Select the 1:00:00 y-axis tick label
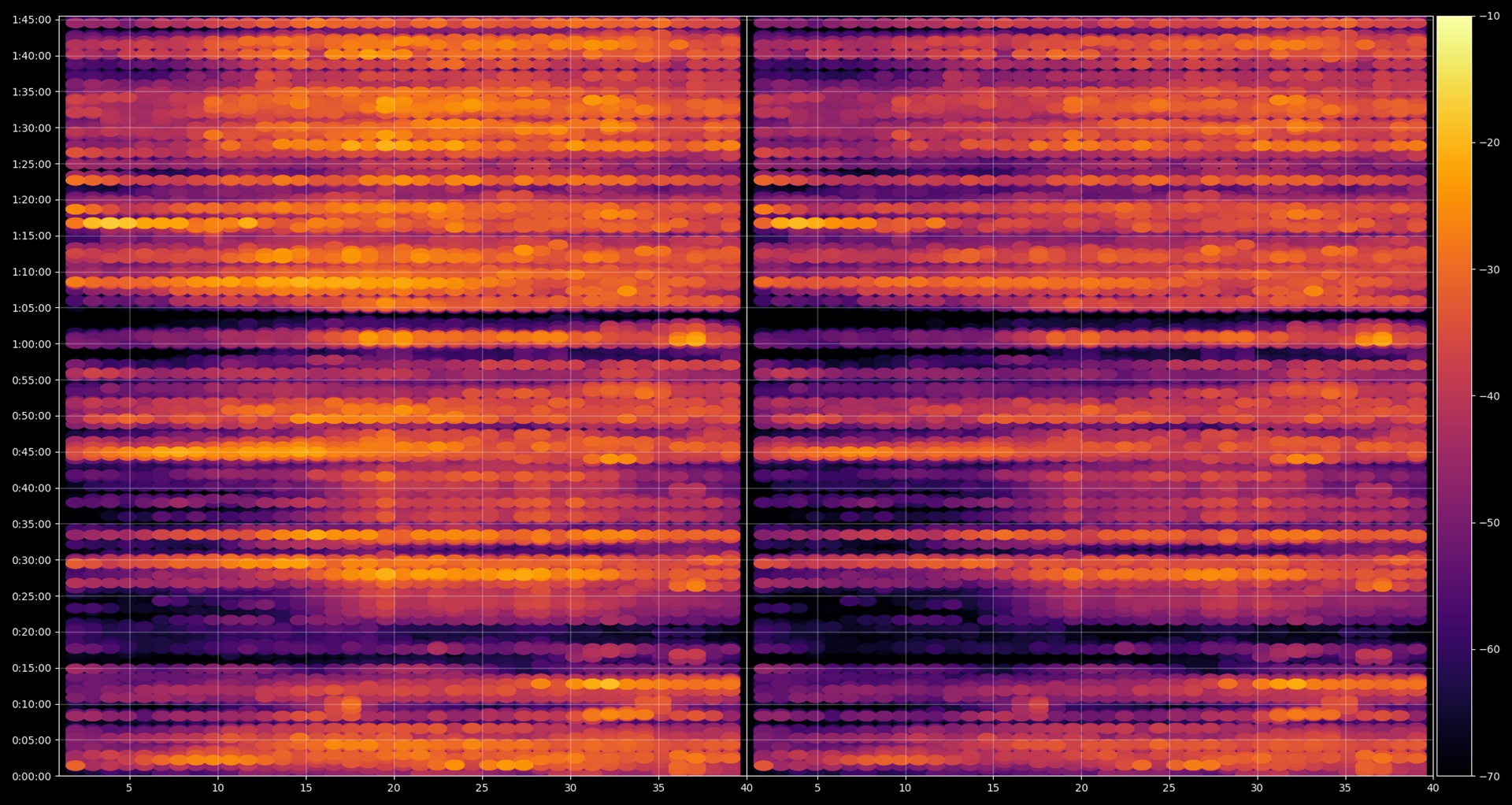1512x805 pixels. click(x=31, y=344)
